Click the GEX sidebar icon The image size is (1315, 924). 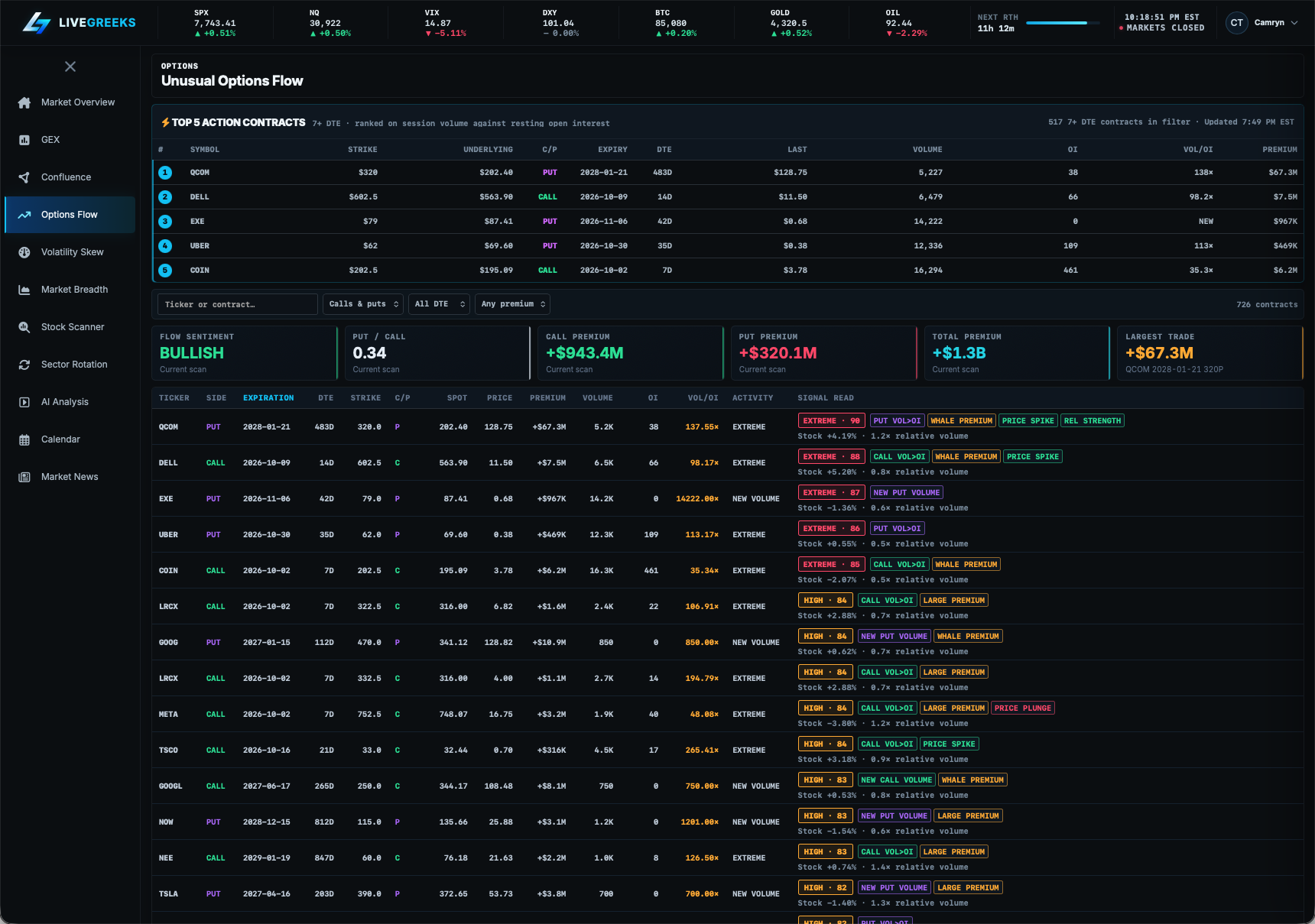tap(24, 140)
